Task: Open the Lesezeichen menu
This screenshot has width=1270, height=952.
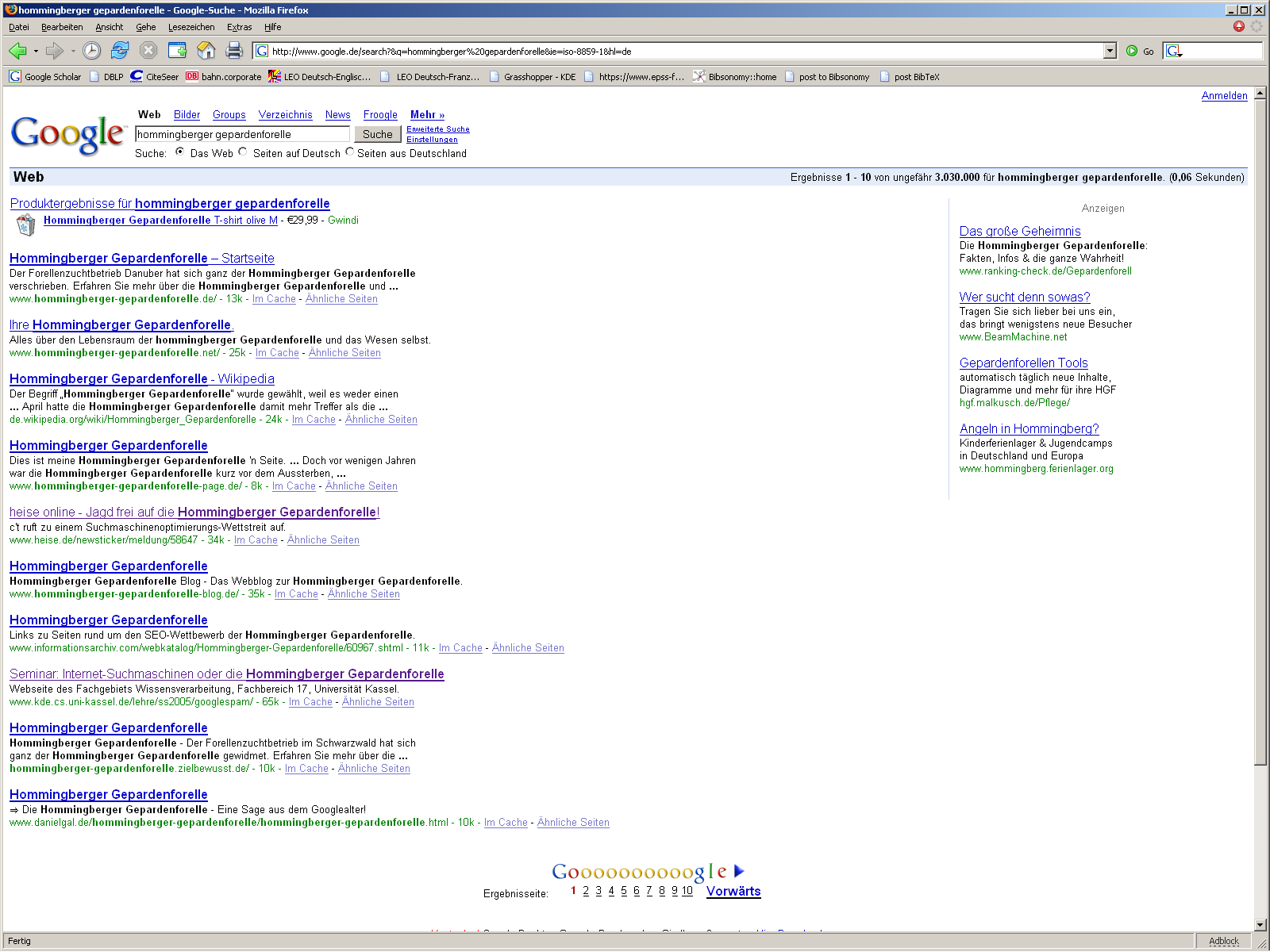Action: 190,27
